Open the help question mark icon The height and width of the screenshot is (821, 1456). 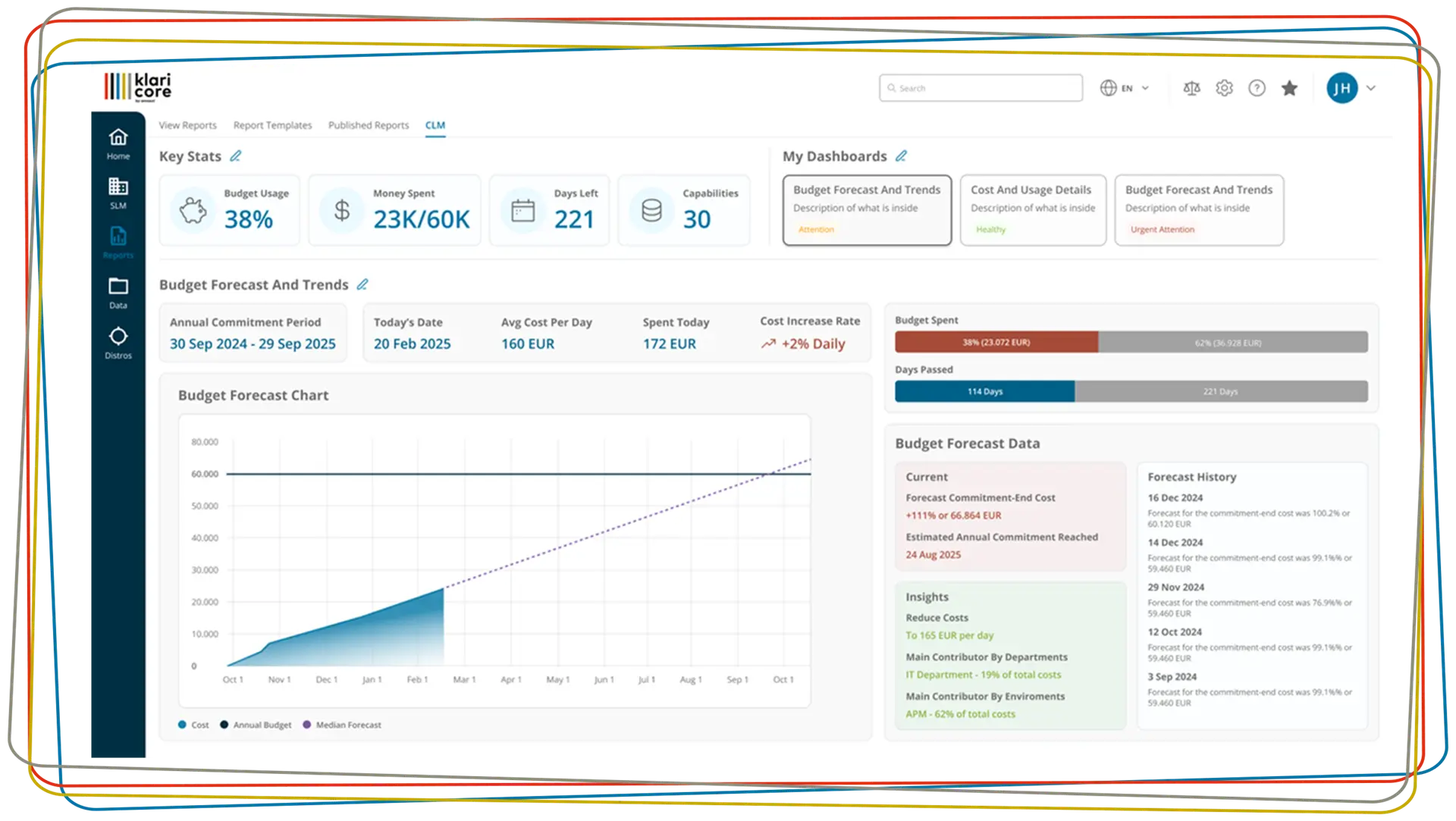[x=1257, y=88]
